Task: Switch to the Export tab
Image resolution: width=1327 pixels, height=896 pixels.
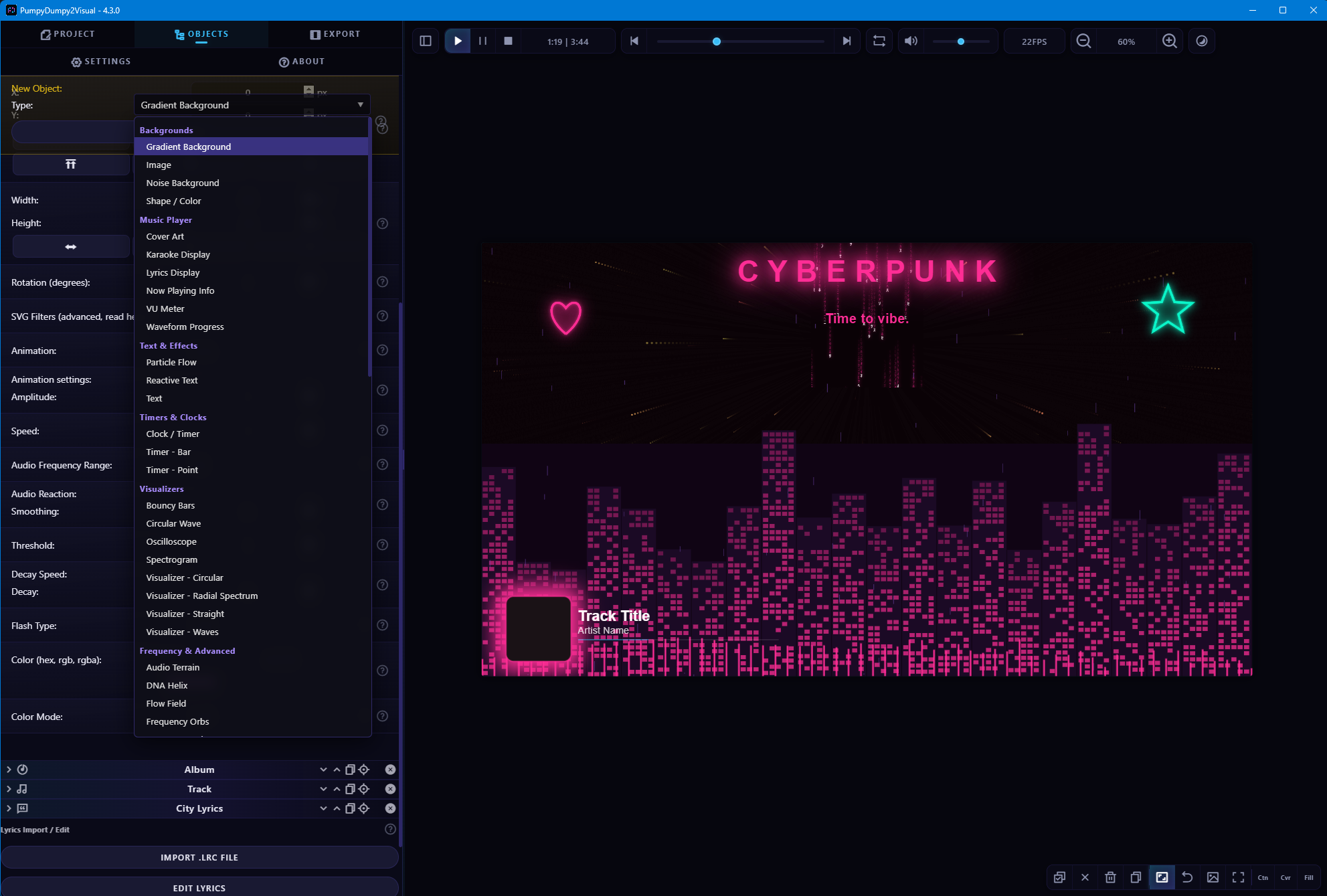Action: [335, 34]
